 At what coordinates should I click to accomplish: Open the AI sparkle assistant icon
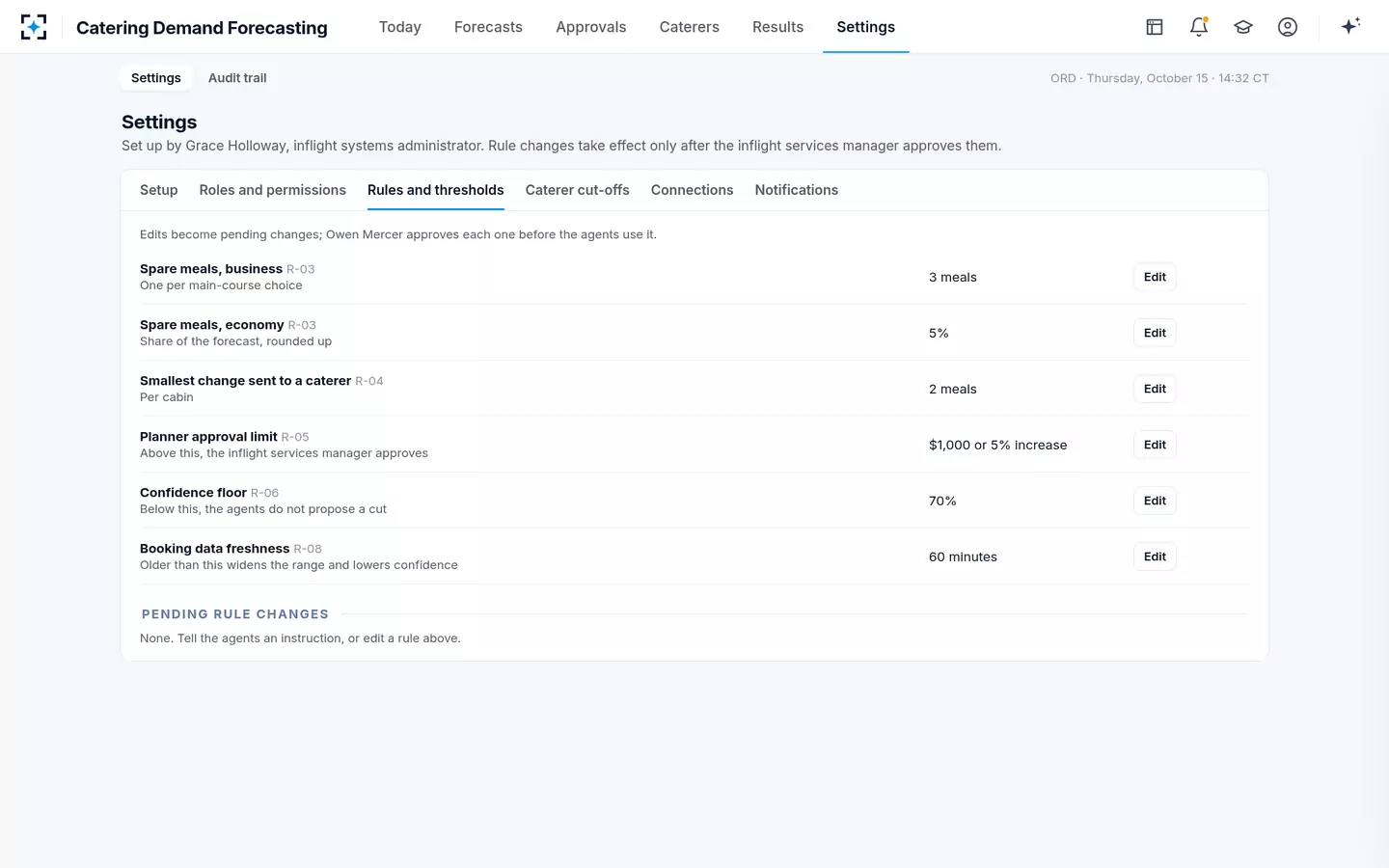pyautogui.click(x=1350, y=26)
